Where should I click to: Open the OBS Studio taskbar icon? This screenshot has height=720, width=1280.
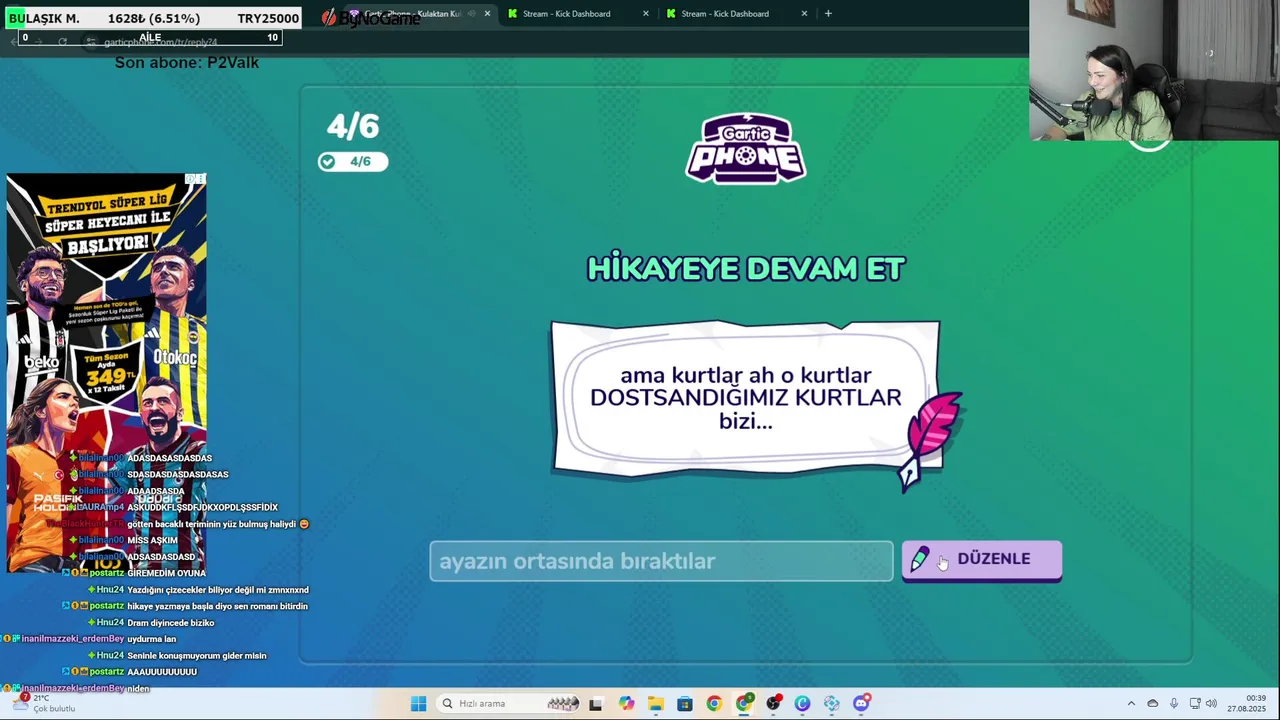[773, 704]
